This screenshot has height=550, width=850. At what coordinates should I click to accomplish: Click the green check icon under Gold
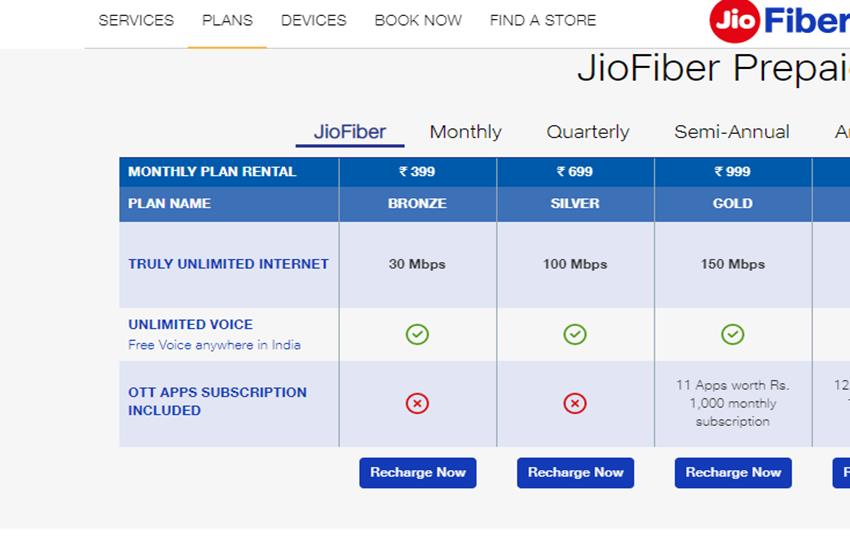click(732, 334)
